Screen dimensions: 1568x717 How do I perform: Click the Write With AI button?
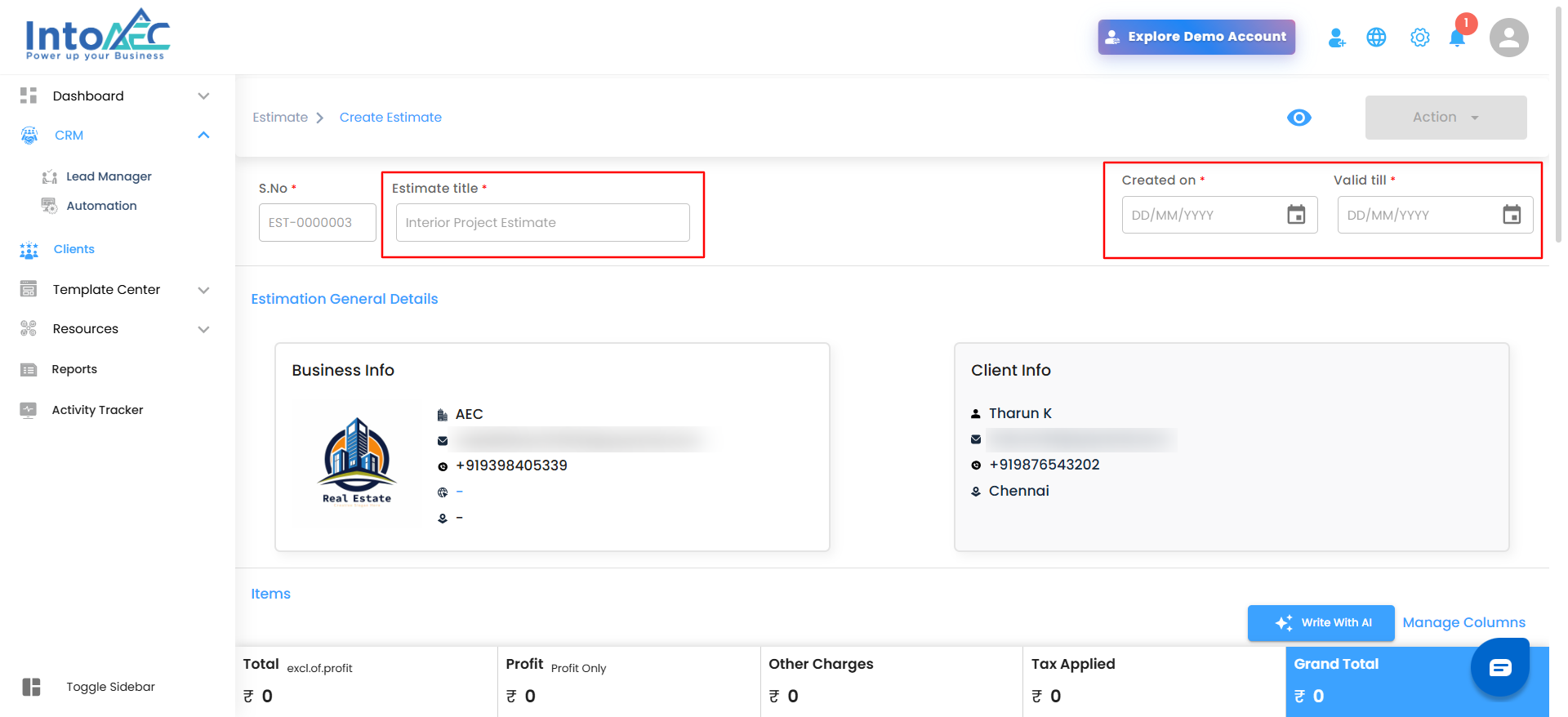1321,623
